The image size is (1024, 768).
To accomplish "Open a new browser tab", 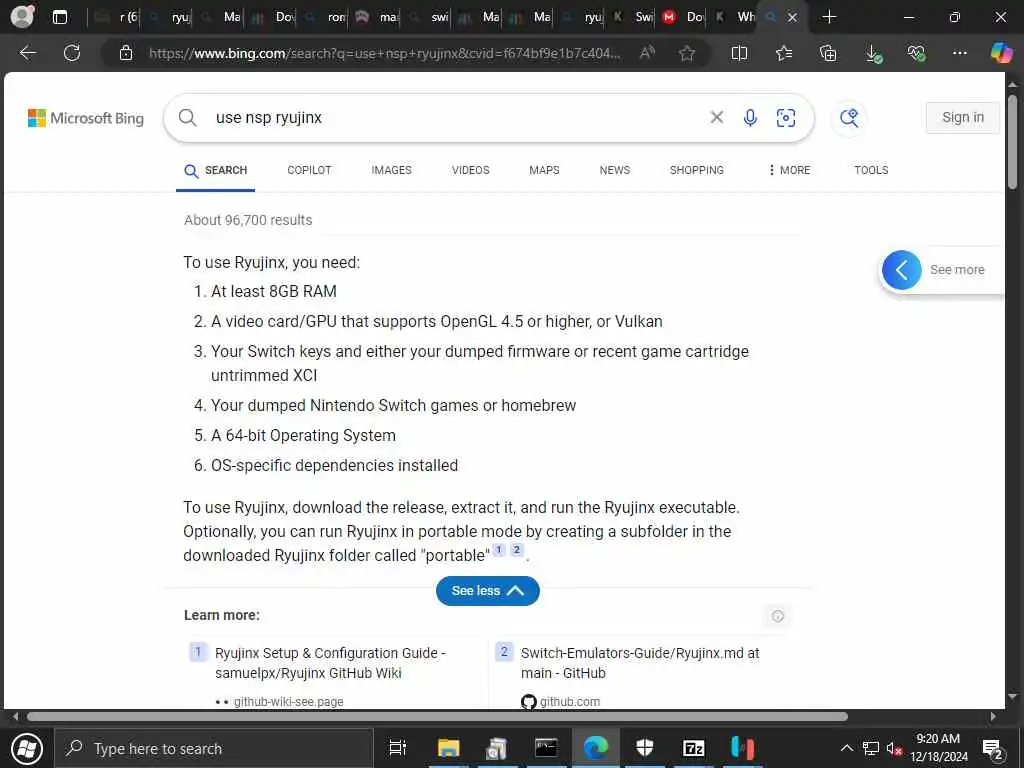I will click(x=829, y=17).
